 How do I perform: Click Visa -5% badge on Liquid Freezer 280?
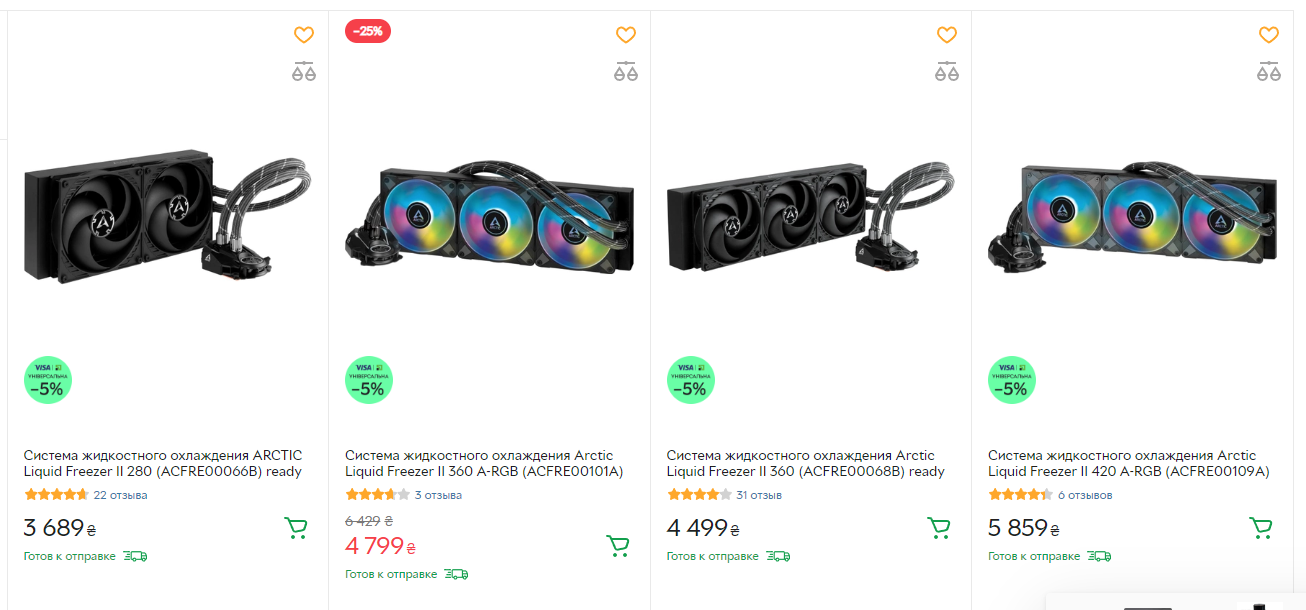pyautogui.click(x=48, y=380)
